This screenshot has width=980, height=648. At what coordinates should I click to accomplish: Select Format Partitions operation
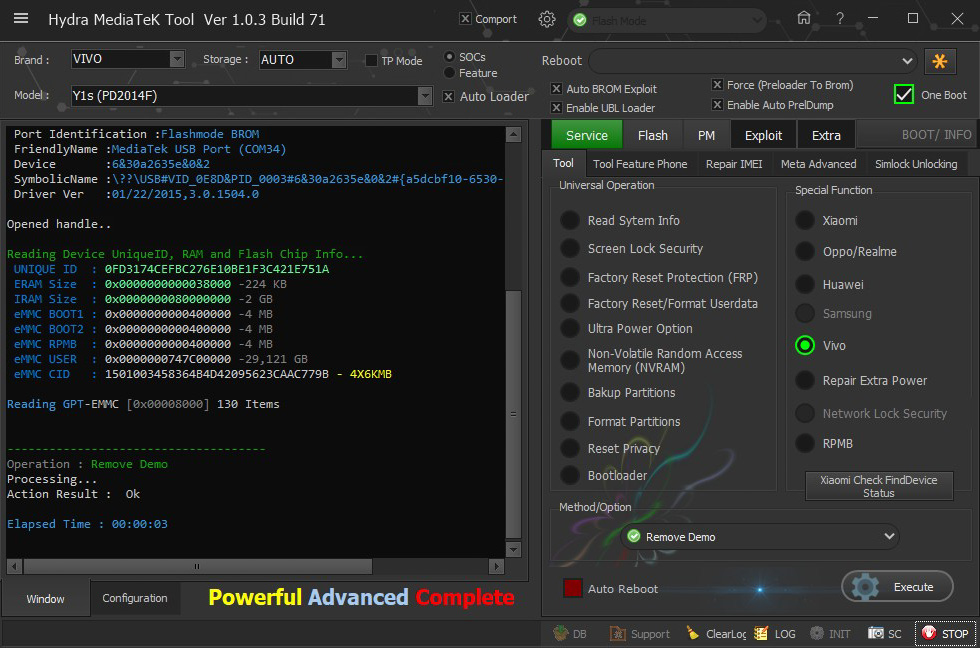tap(569, 421)
